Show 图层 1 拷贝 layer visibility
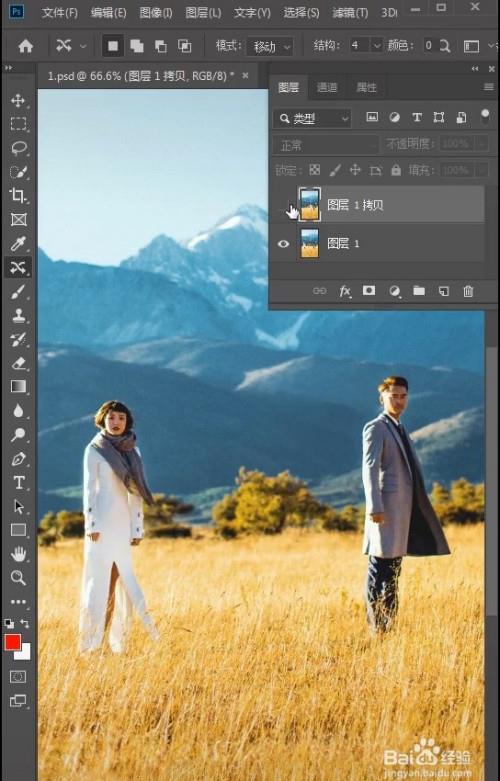The height and width of the screenshot is (781, 500). tap(283, 205)
